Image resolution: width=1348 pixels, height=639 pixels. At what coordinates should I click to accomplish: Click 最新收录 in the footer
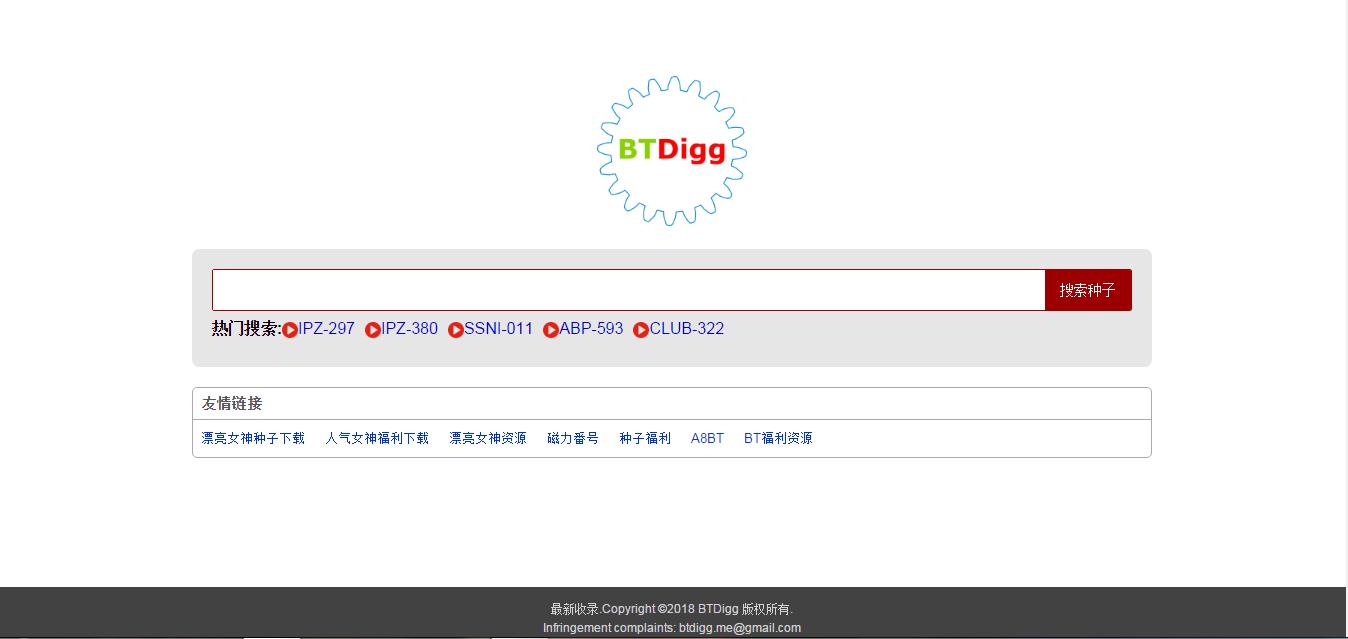574,609
